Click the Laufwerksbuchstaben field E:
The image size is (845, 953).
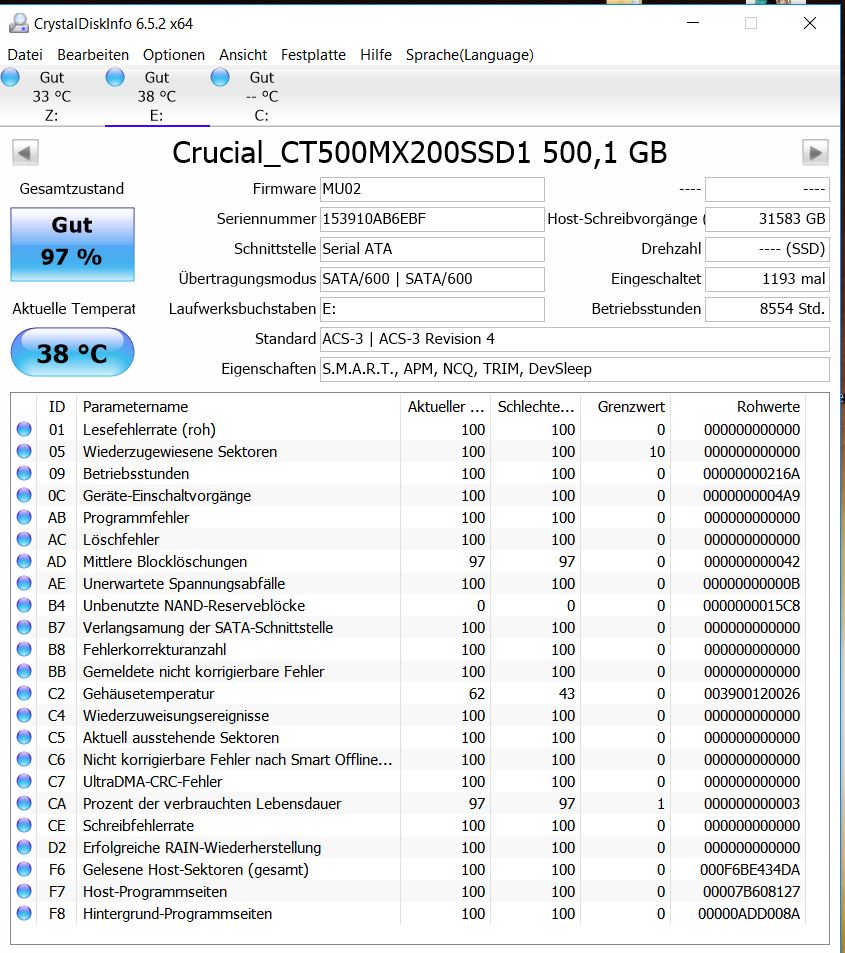point(432,309)
